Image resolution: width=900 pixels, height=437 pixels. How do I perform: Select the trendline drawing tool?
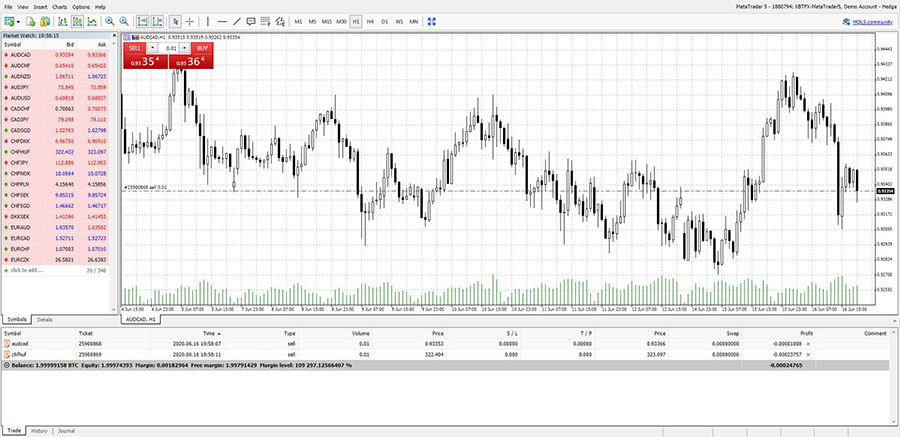pos(236,21)
